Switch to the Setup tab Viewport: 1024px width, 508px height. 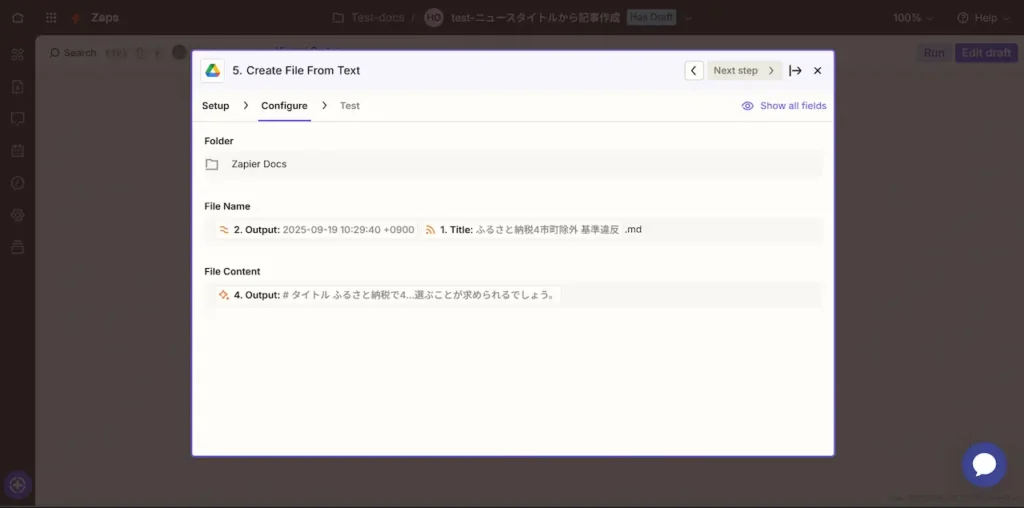[x=215, y=106]
